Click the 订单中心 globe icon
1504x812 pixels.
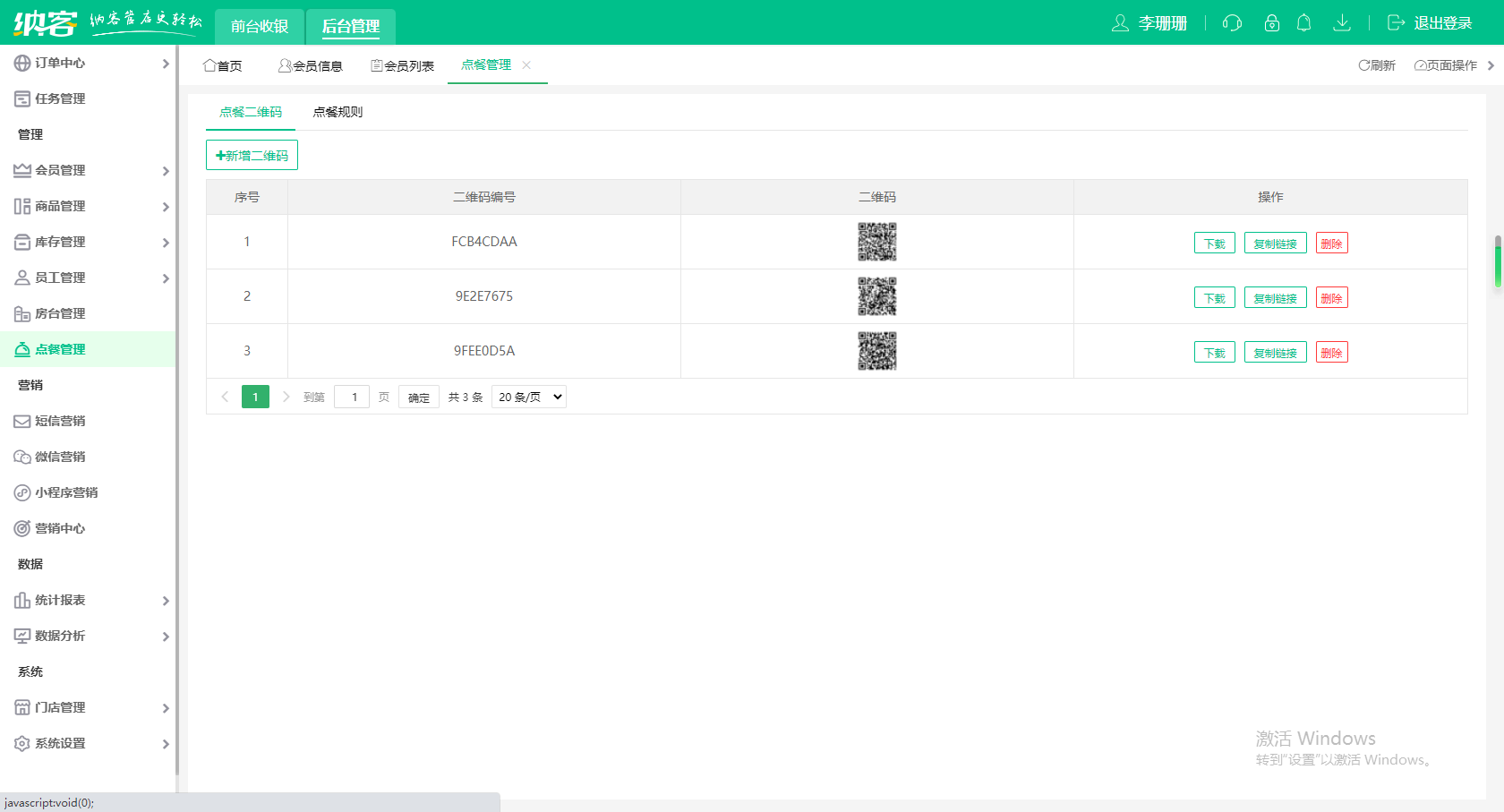22,63
